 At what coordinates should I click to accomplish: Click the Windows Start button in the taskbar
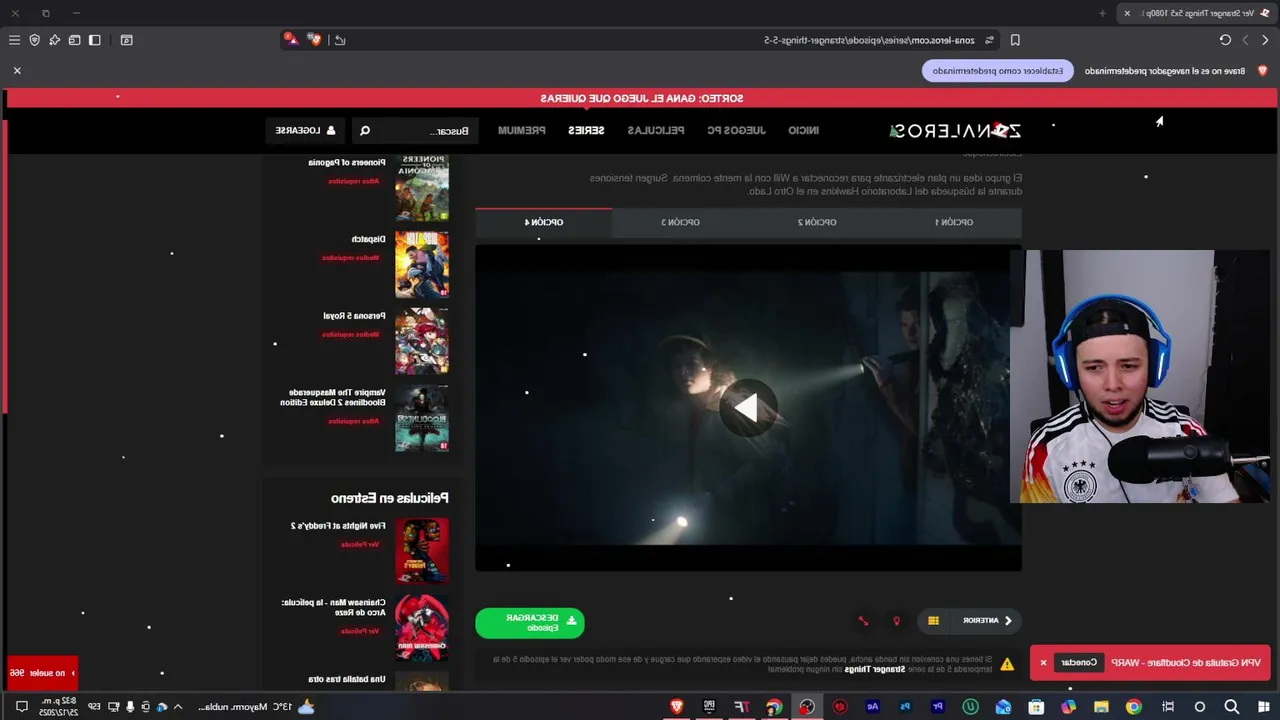tap(1264, 707)
